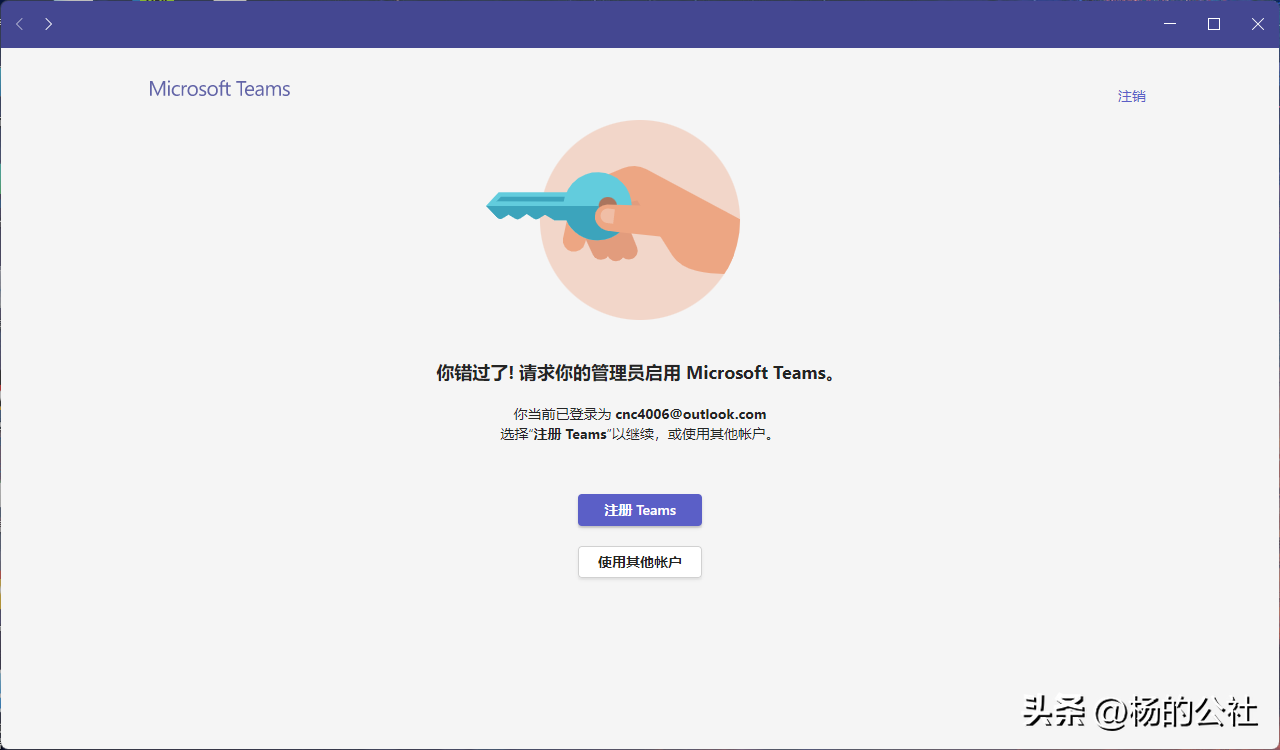The width and height of the screenshot is (1280, 750).
Task: Click the heading 你错过了! 请求你的管理员启用
Action: click(640, 373)
